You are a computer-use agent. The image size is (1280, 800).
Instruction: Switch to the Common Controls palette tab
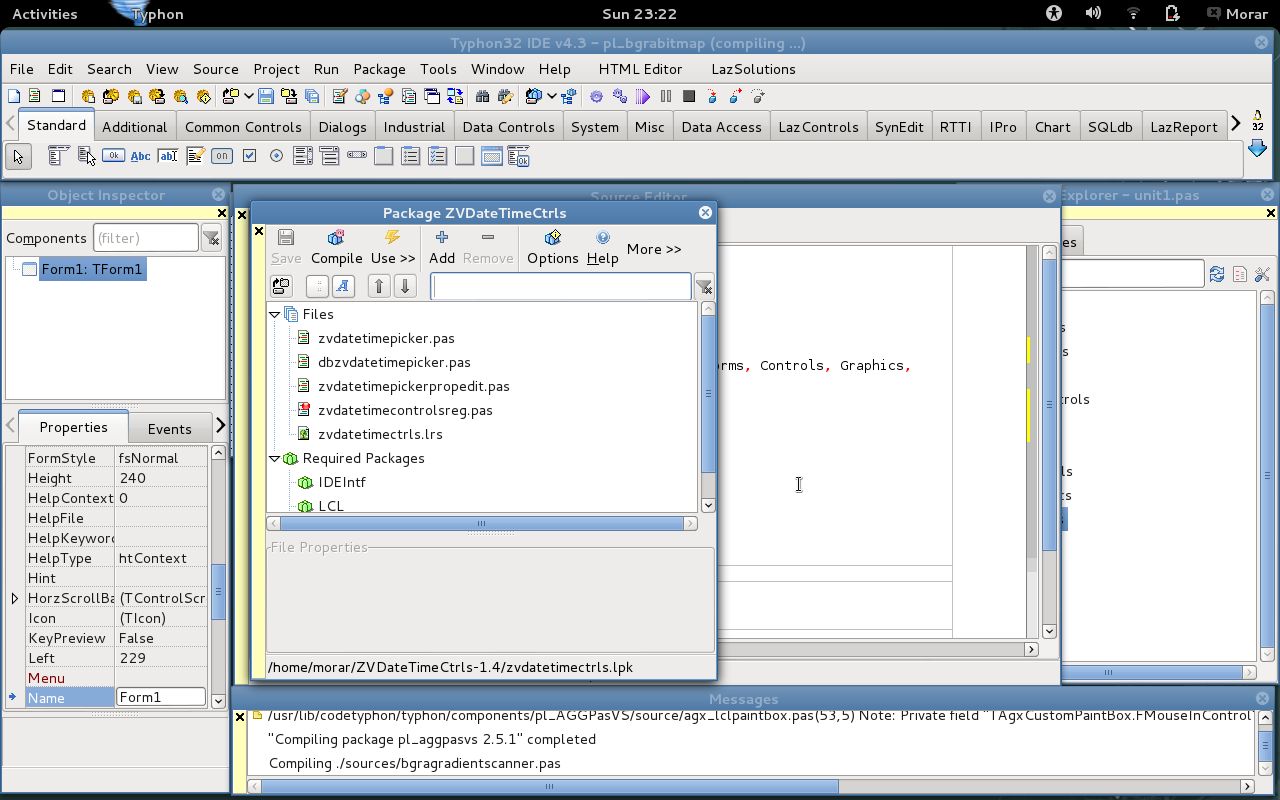[x=243, y=127]
